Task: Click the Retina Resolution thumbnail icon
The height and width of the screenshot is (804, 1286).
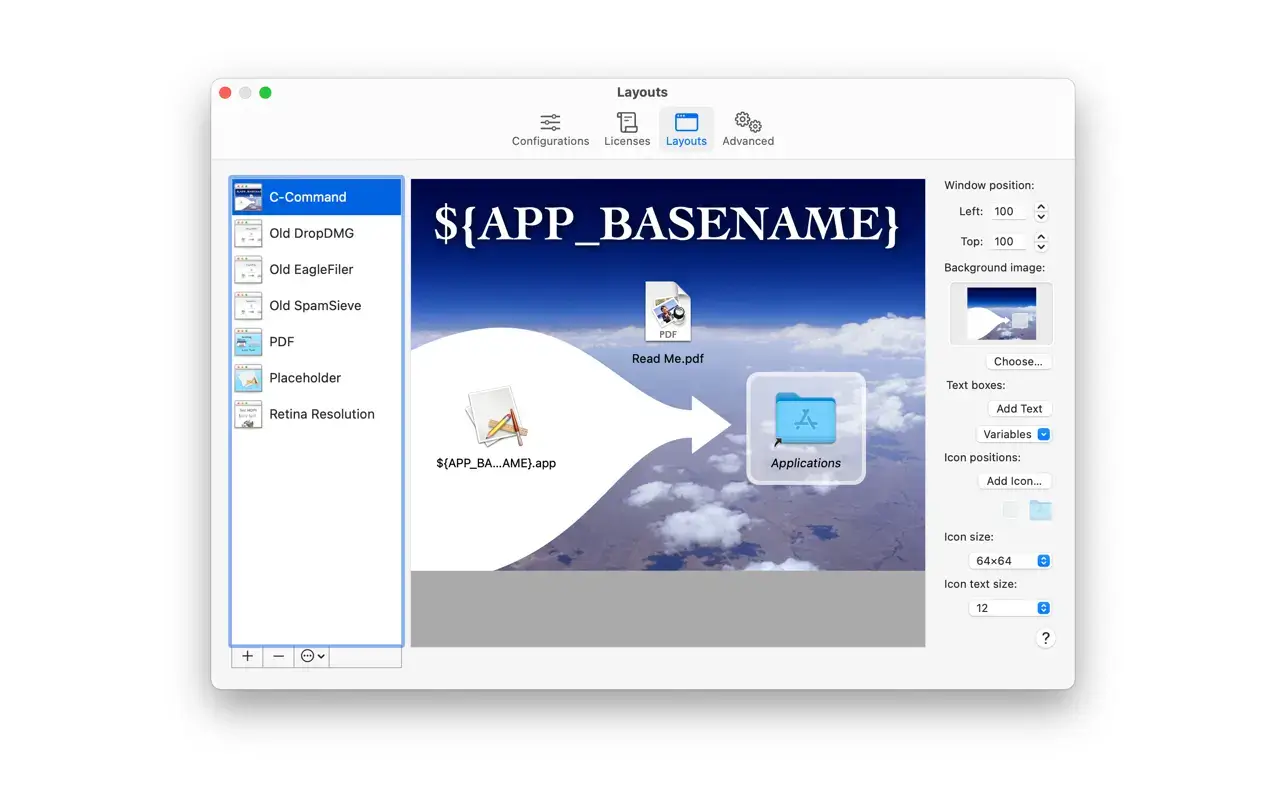Action: click(x=248, y=414)
